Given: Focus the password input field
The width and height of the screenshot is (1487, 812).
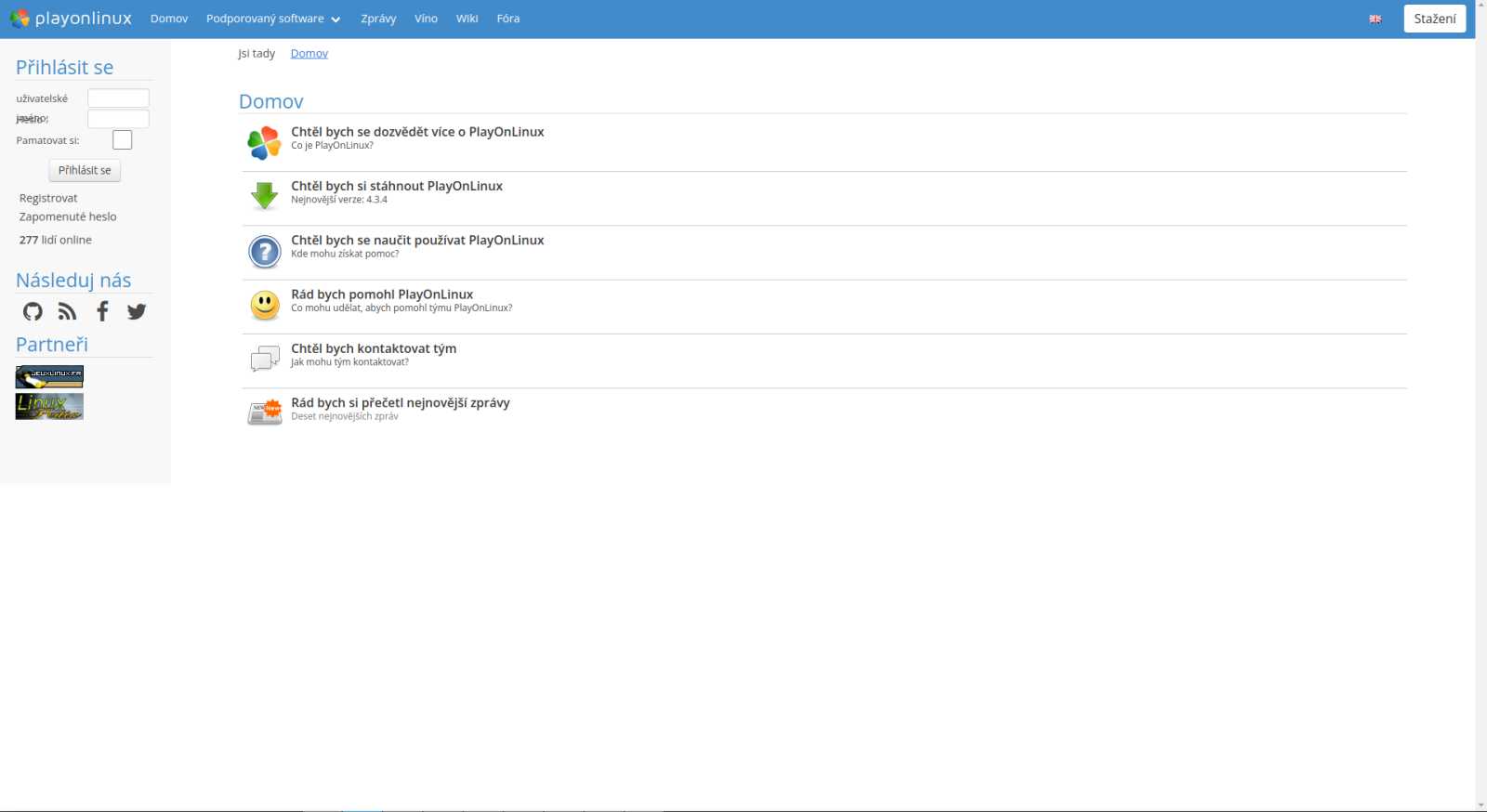Looking at the screenshot, I should tap(118, 119).
